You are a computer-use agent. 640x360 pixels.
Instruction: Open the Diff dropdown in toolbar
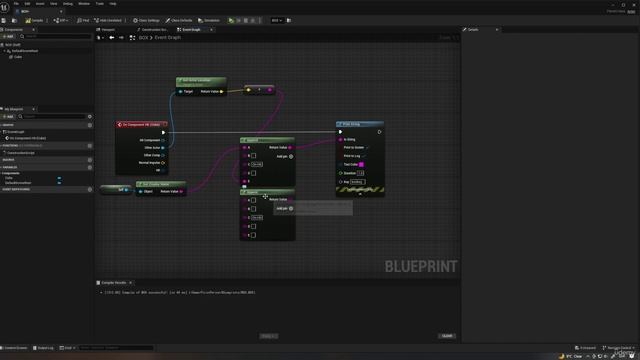61,20
